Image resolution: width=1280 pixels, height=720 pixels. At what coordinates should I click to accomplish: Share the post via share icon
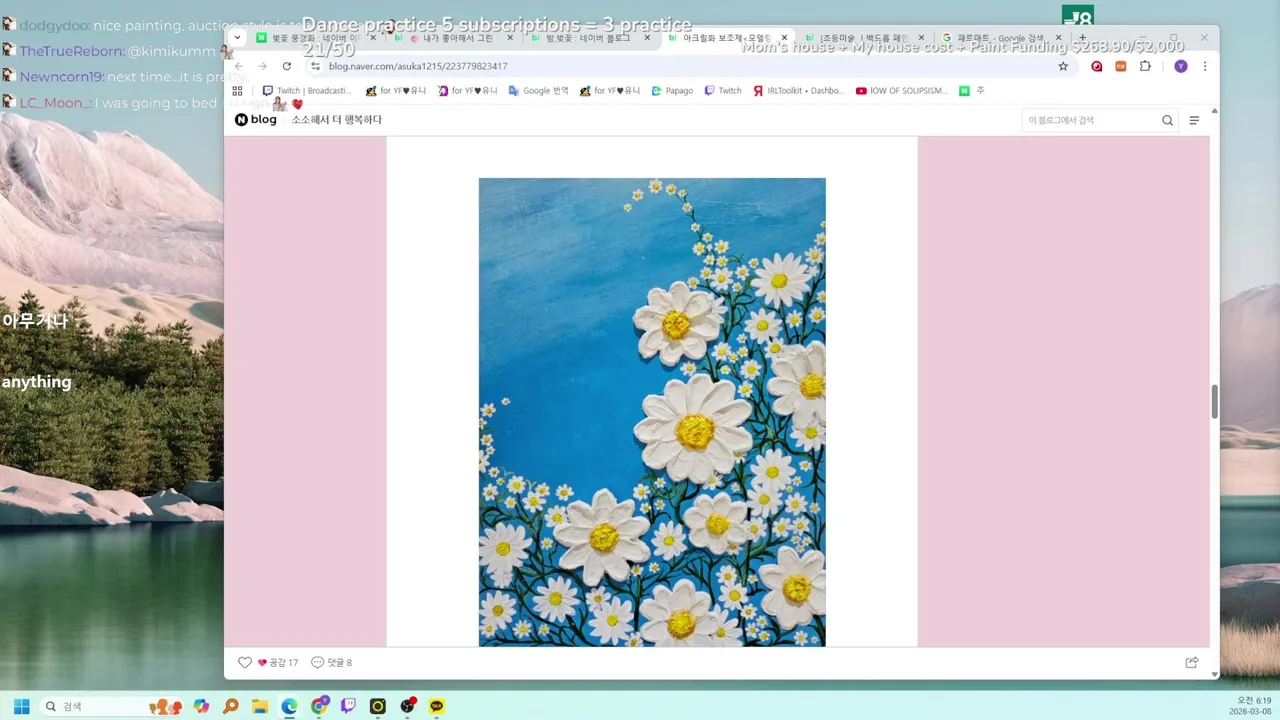point(1192,662)
